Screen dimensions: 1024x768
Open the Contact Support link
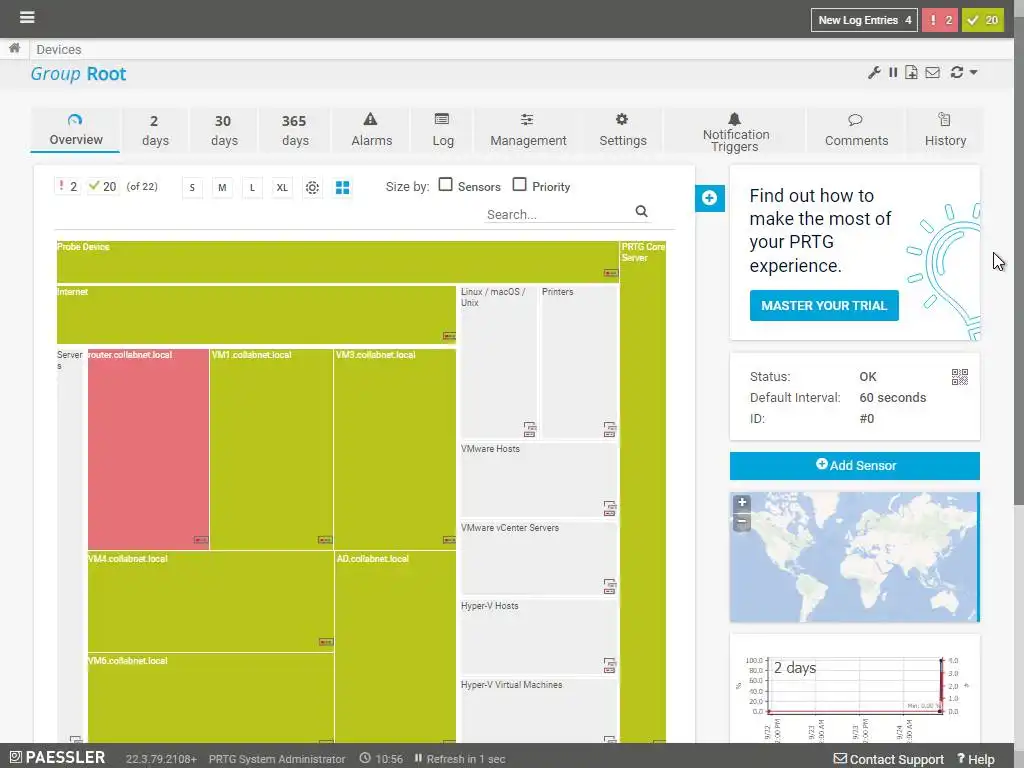(889, 759)
